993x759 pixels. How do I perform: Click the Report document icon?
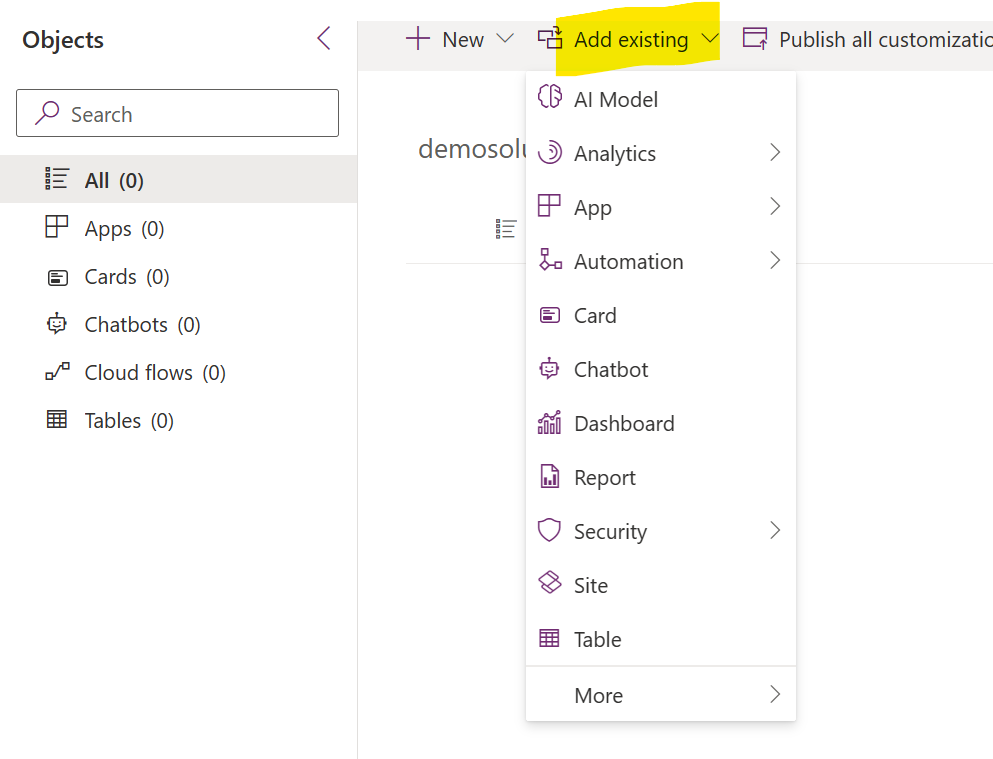tap(549, 476)
